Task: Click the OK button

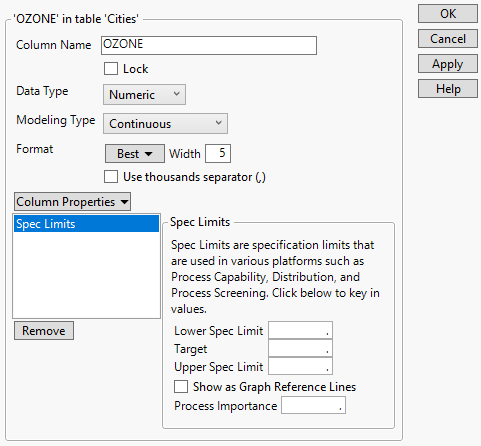Action: (x=448, y=14)
